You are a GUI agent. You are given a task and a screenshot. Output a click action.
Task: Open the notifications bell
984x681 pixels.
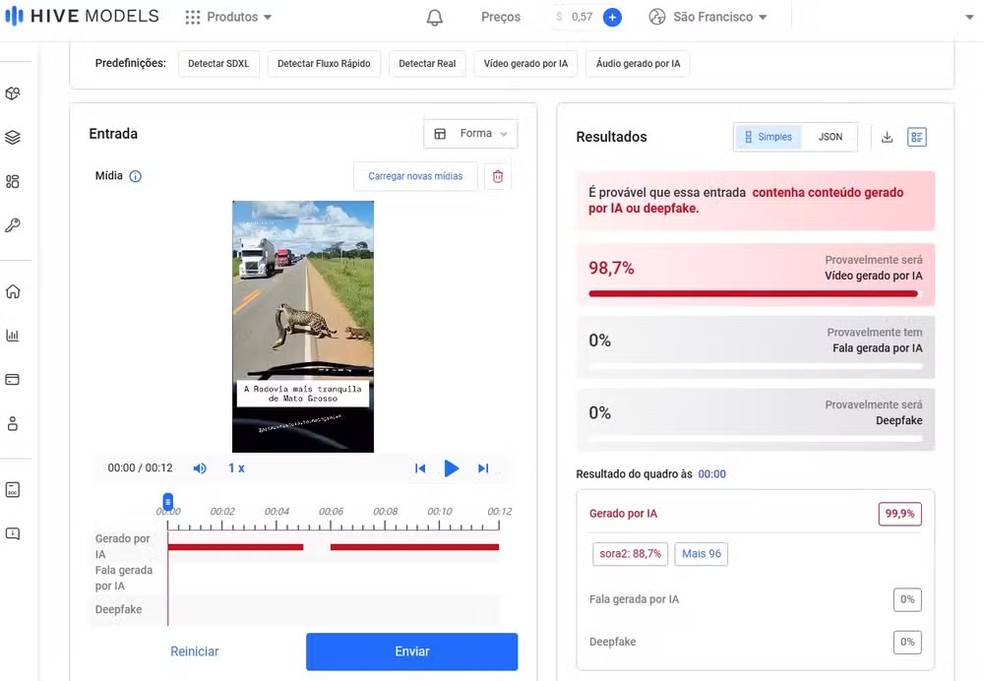(x=434, y=18)
